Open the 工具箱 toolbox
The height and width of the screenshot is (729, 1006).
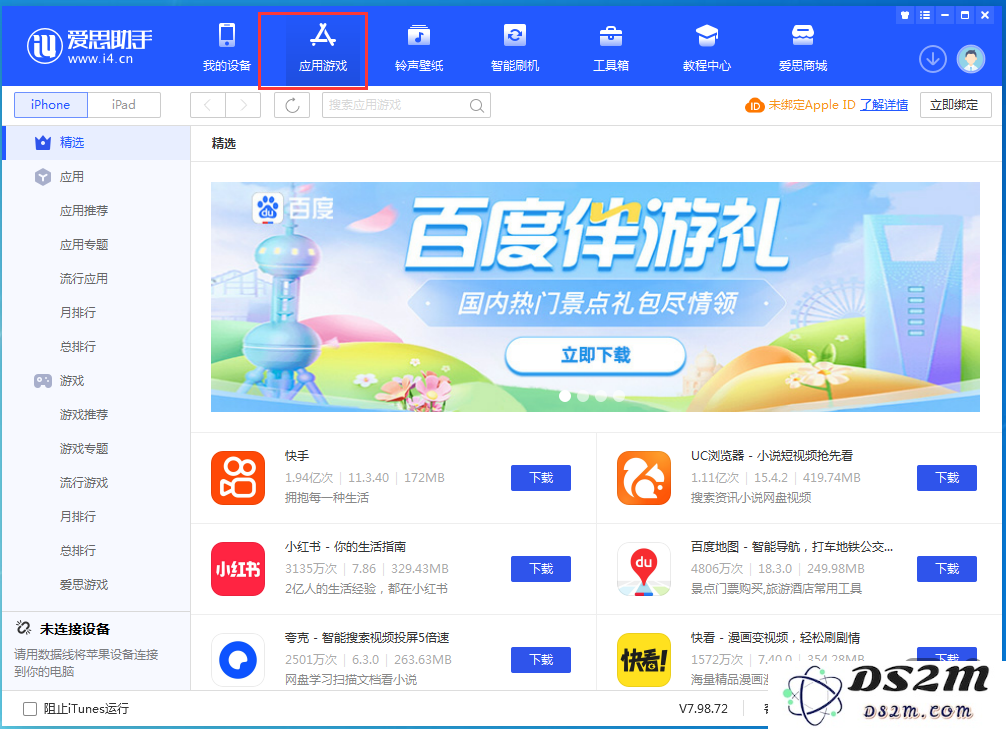[611, 47]
